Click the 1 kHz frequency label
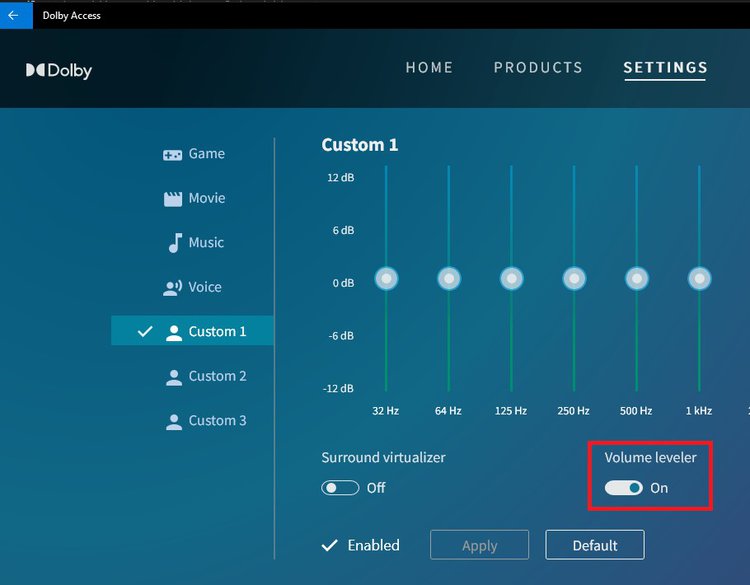Image resolution: width=750 pixels, height=585 pixels. (x=698, y=411)
